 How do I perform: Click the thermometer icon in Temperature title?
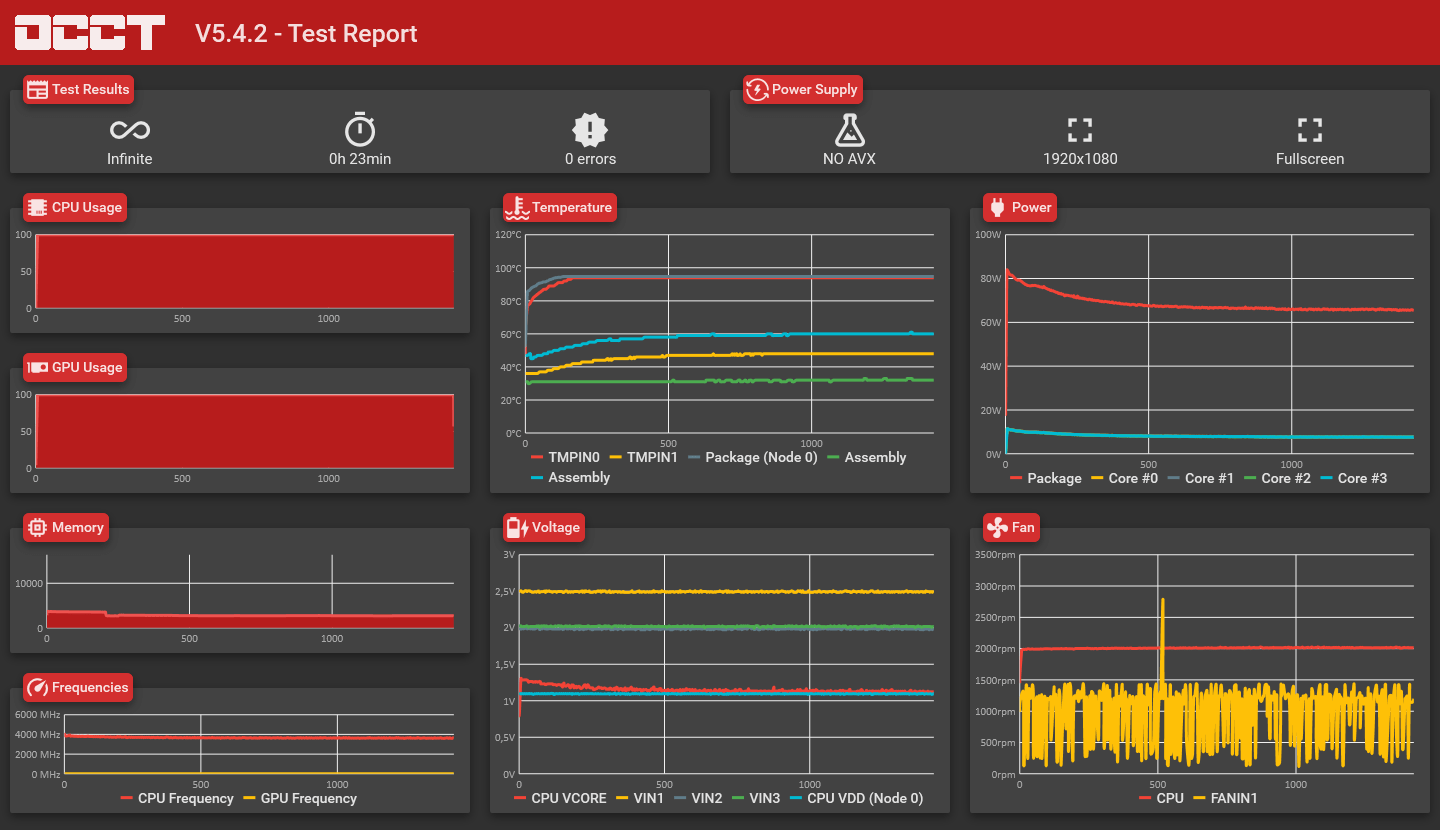(x=517, y=207)
